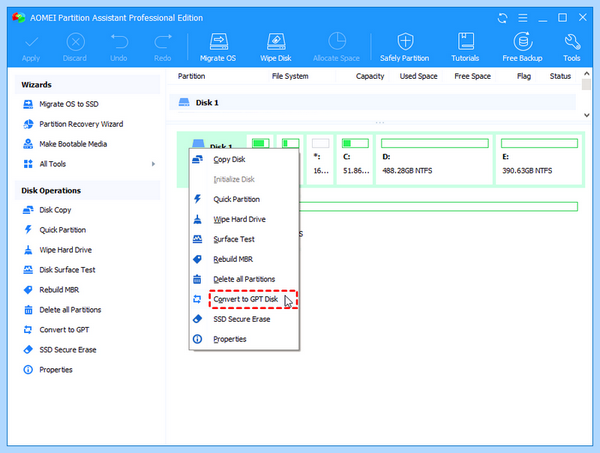Select the D: 488.28GB NTFS partition block
This screenshot has width=600, height=453.
tap(434, 159)
